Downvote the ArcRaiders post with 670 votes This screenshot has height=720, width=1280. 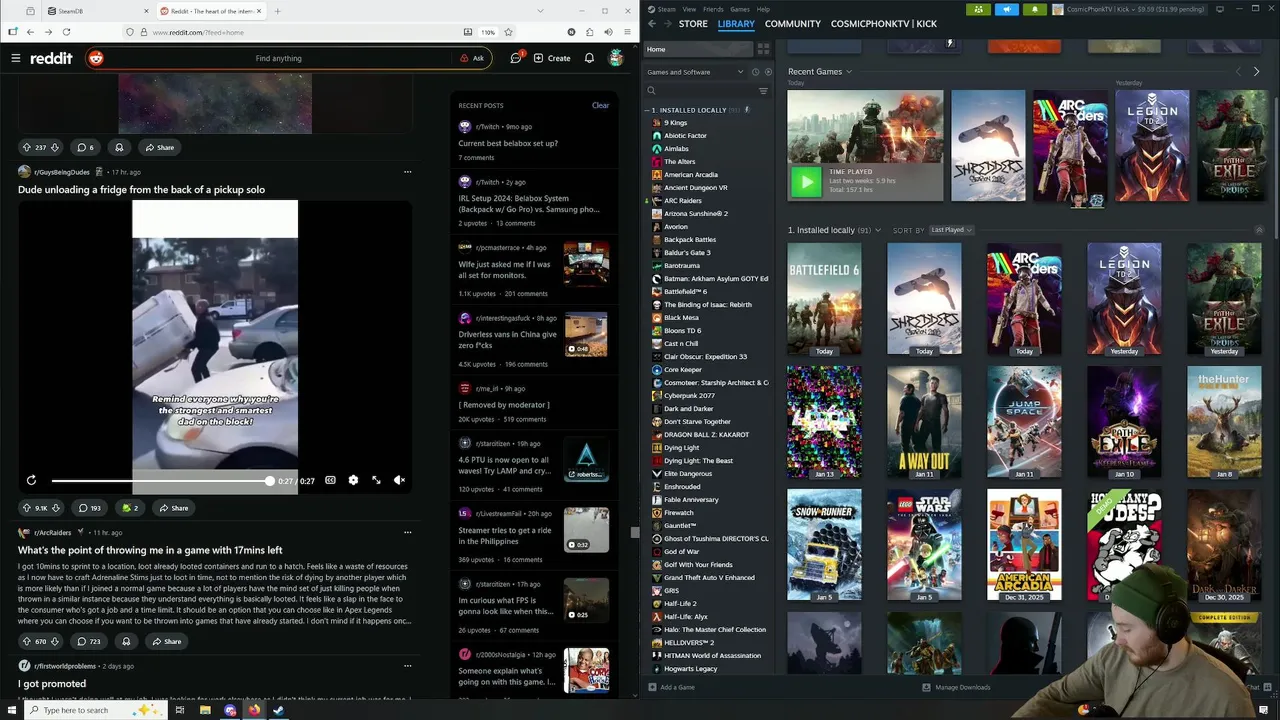tap(55, 641)
